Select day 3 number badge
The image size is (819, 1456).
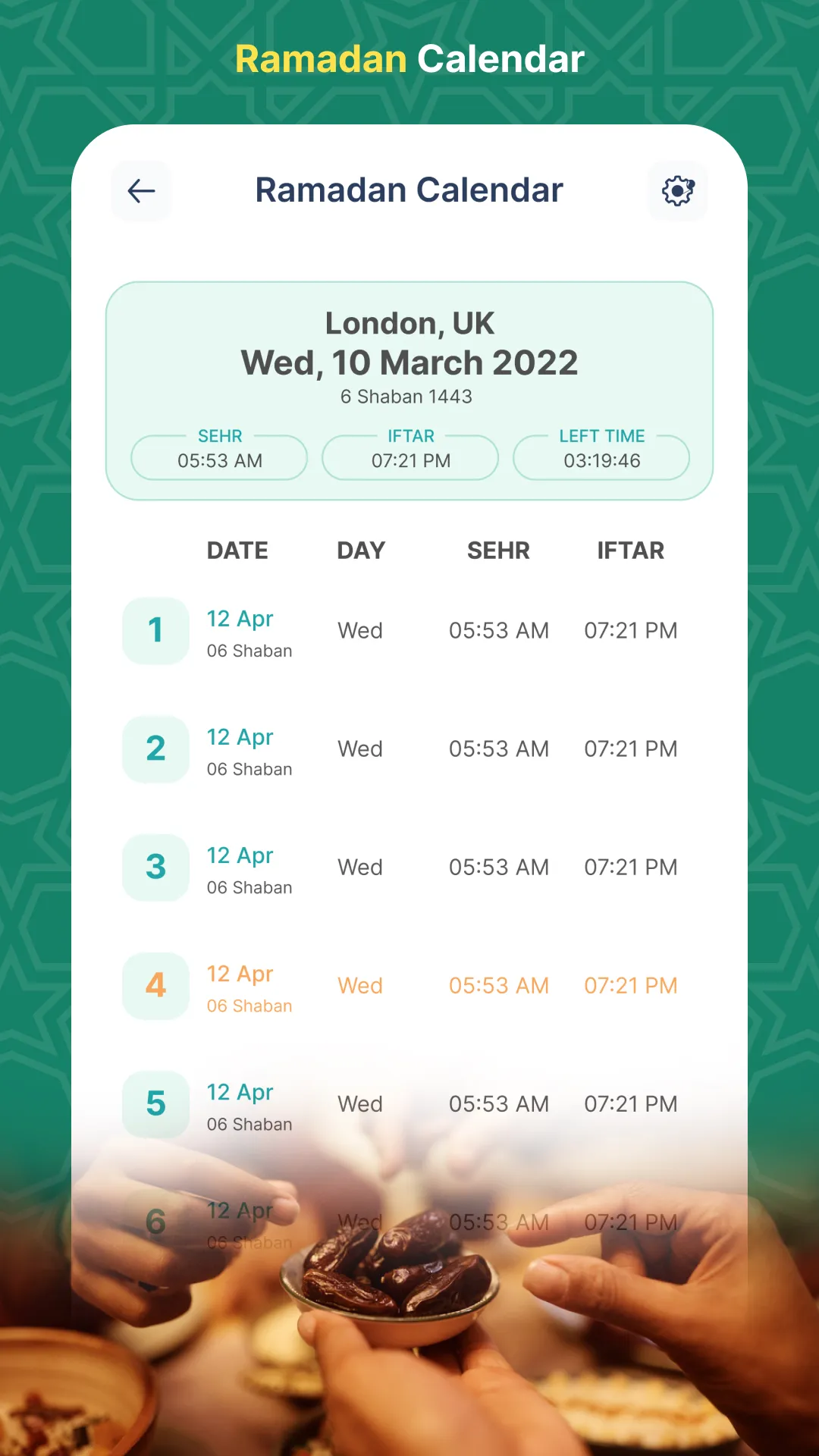(155, 868)
